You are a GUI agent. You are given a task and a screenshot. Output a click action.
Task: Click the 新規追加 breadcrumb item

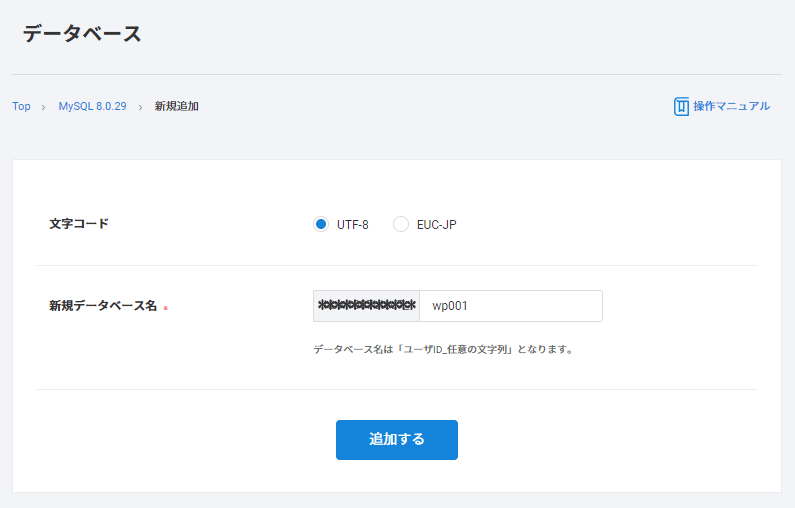coord(176,106)
